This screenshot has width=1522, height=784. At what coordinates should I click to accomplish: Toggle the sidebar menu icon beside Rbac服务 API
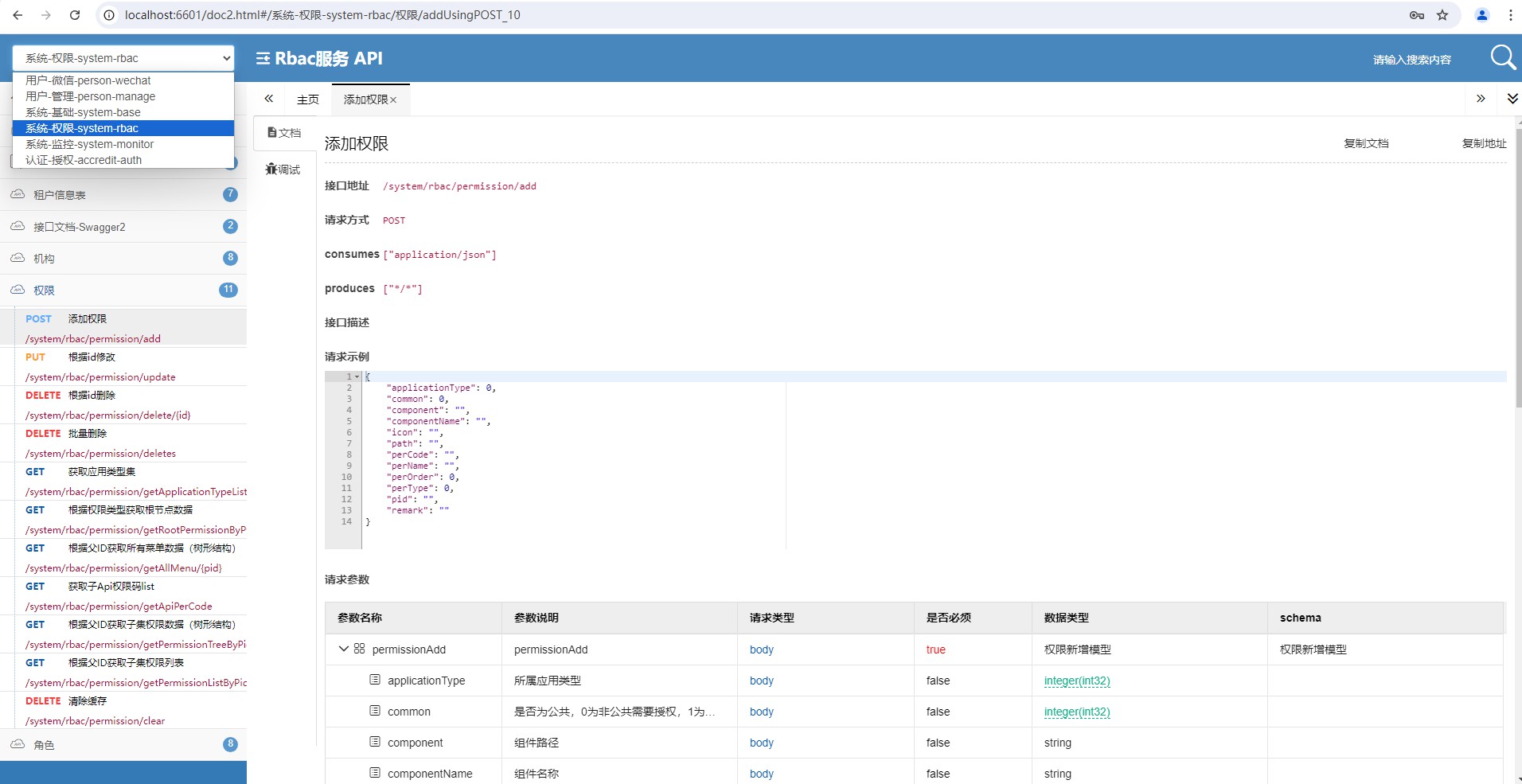263,58
